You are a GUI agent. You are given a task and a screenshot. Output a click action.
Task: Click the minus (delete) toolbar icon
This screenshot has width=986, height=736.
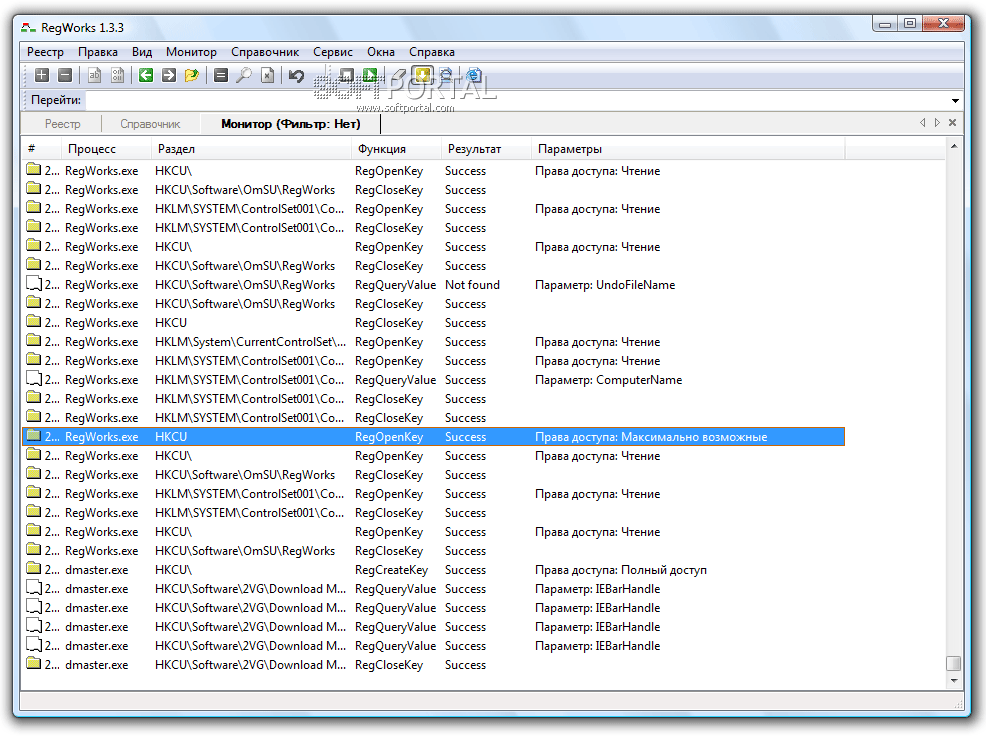pyautogui.click(x=65, y=75)
